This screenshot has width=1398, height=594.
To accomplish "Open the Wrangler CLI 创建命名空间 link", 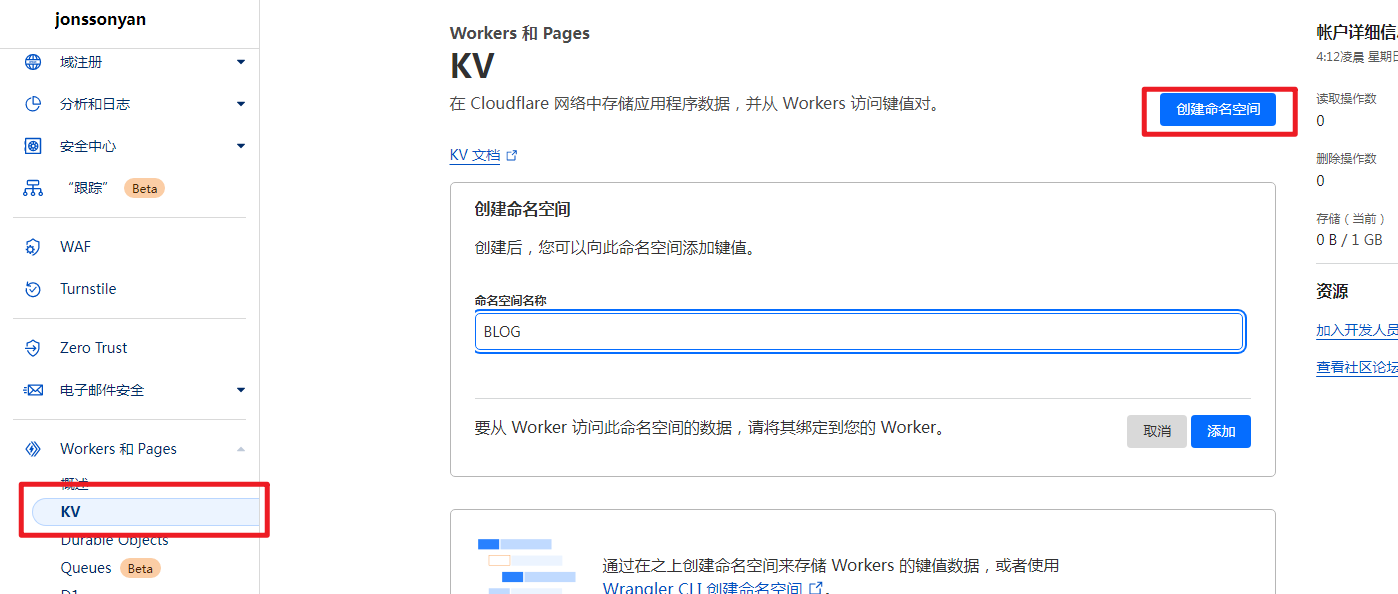I will click(702, 588).
